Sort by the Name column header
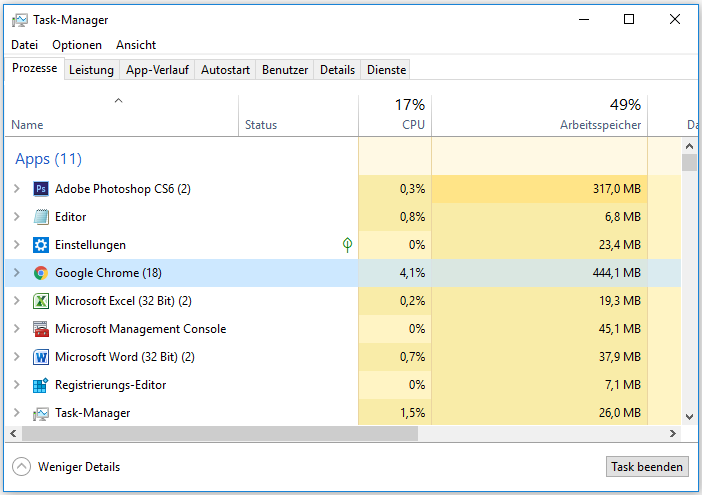Viewport: 702px width, 495px height. [121, 115]
